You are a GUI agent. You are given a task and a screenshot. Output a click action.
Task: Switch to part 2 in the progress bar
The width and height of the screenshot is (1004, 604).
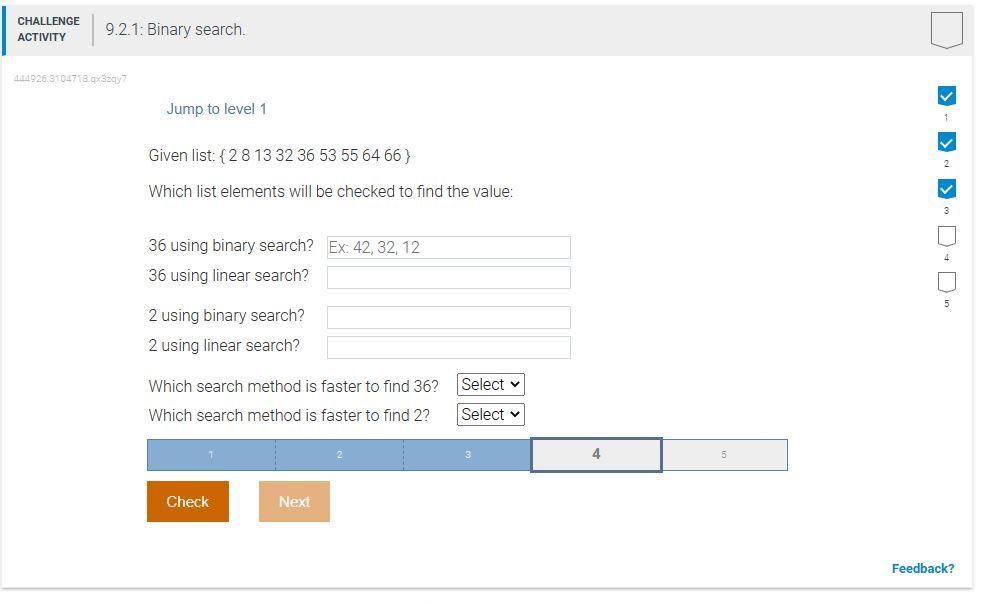(x=339, y=454)
